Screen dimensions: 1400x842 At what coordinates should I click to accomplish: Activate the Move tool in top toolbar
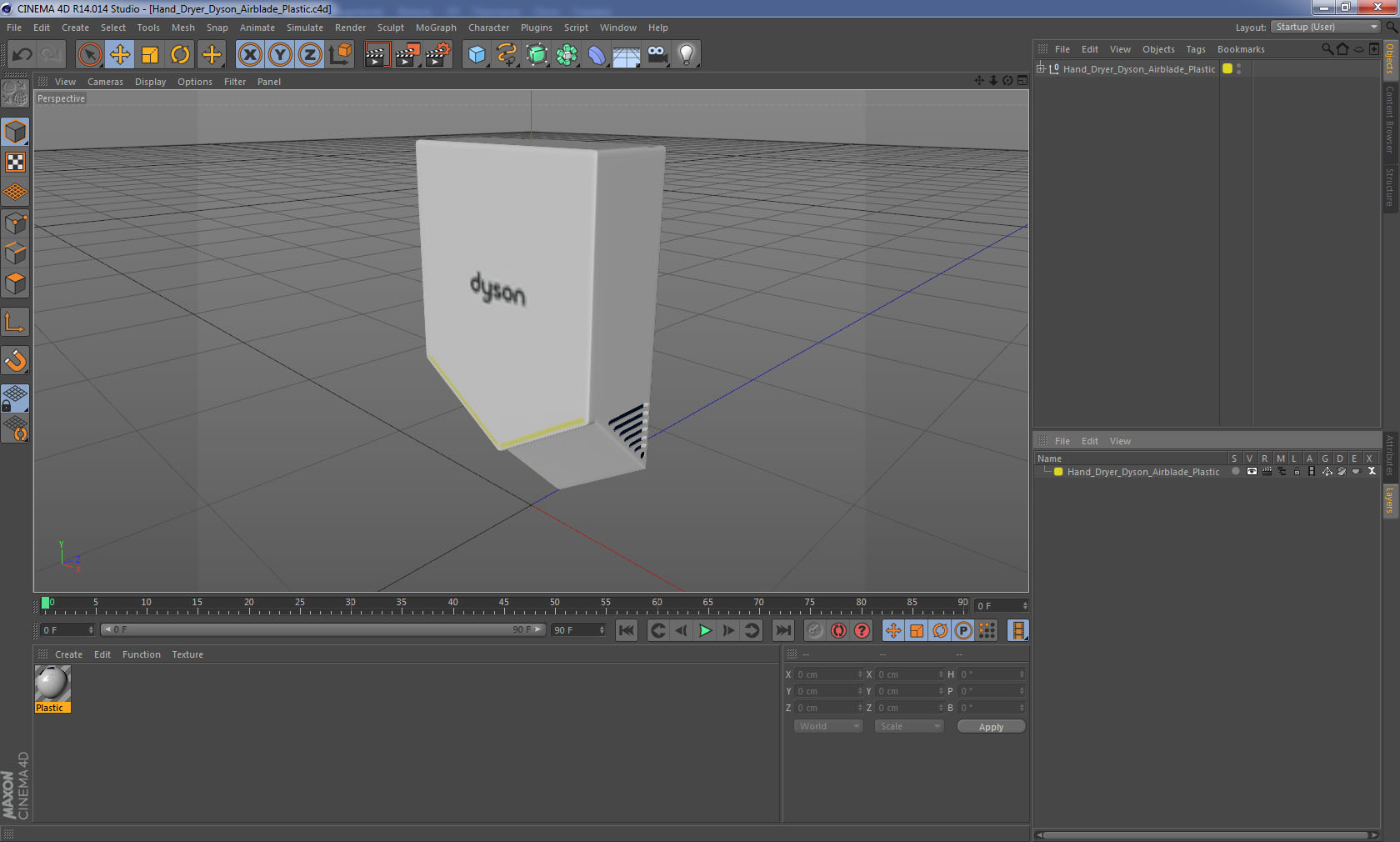pos(120,55)
